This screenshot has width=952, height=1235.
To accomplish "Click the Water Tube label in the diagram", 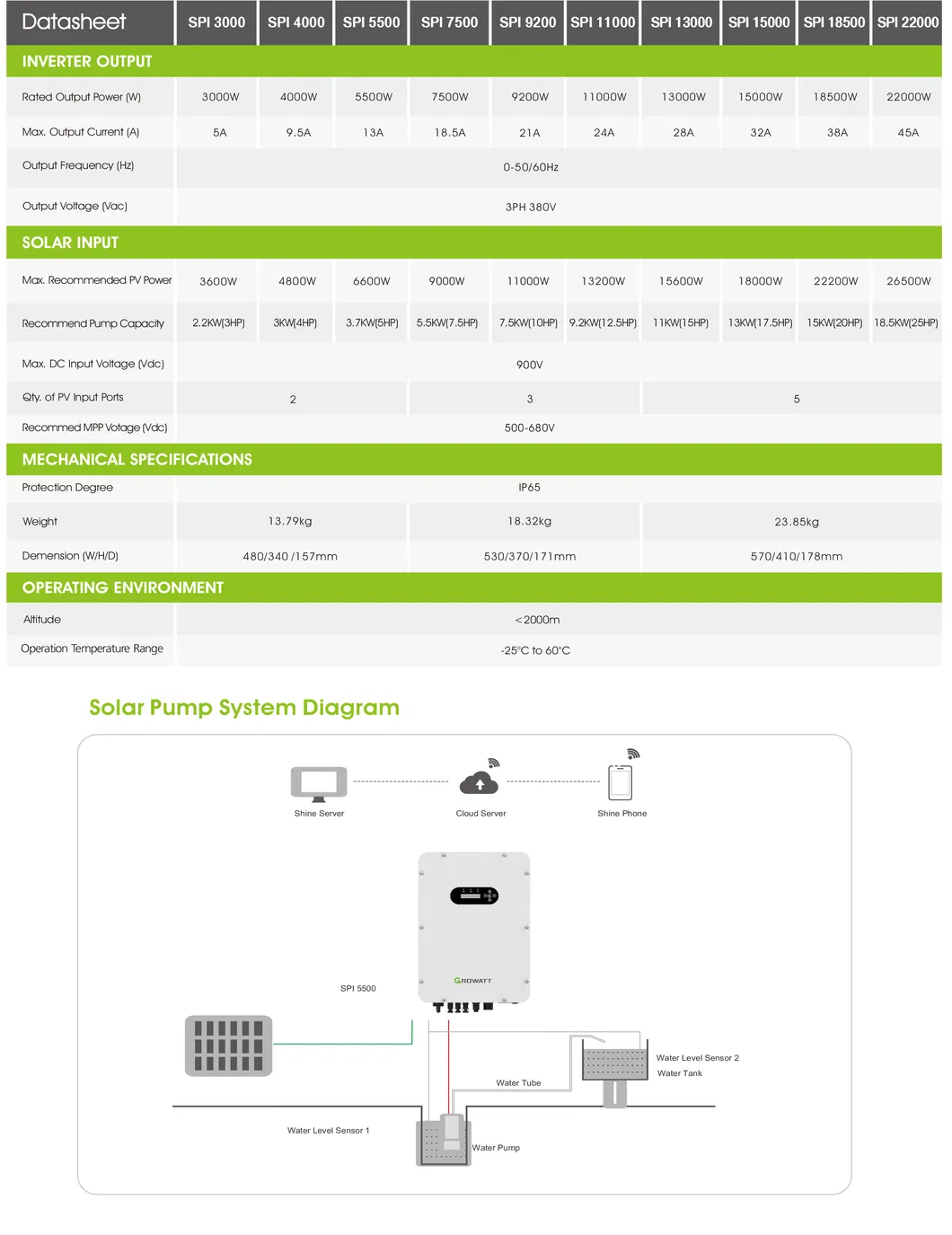I will [519, 1082].
